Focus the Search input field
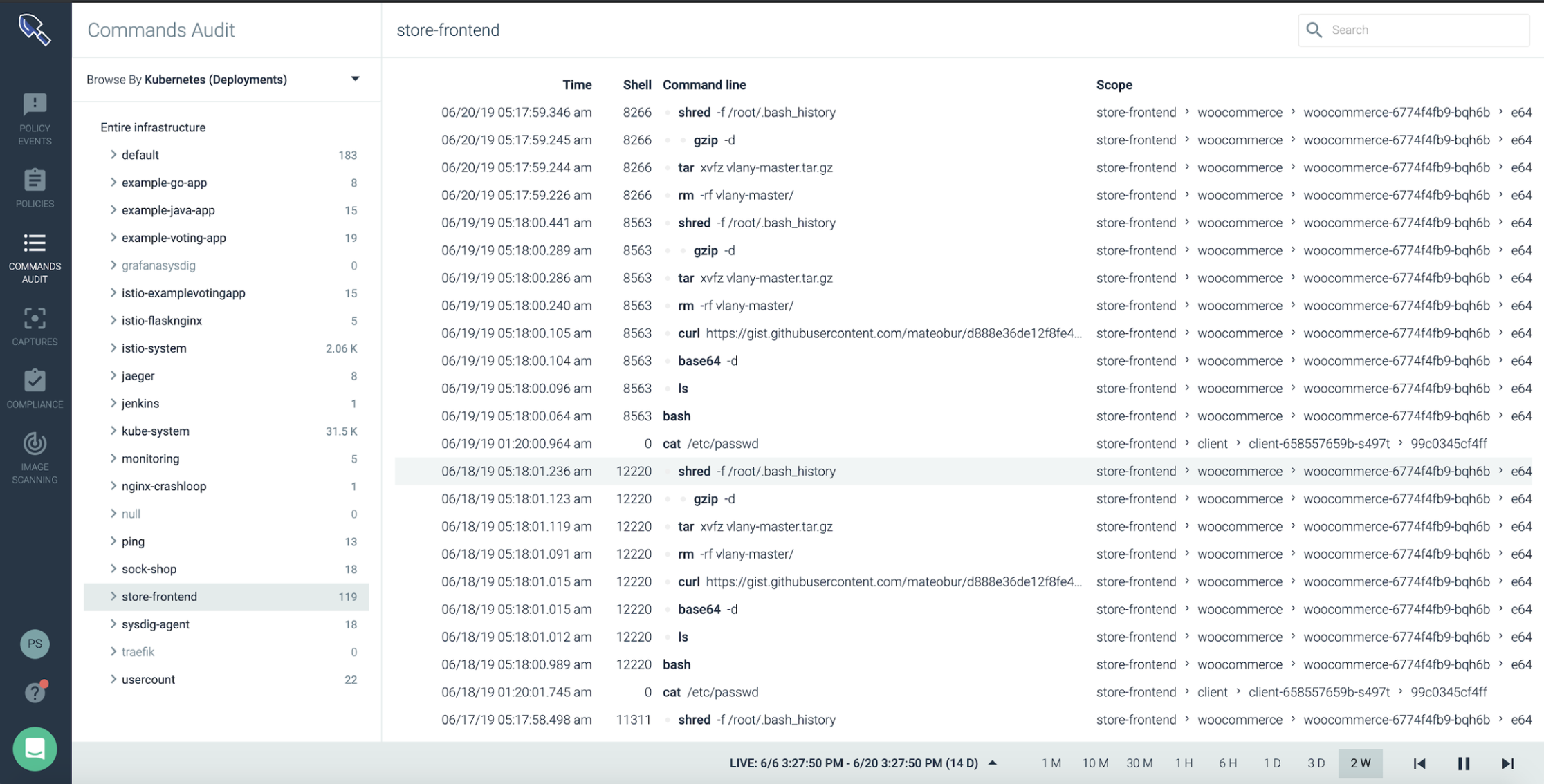 point(1413,30)
